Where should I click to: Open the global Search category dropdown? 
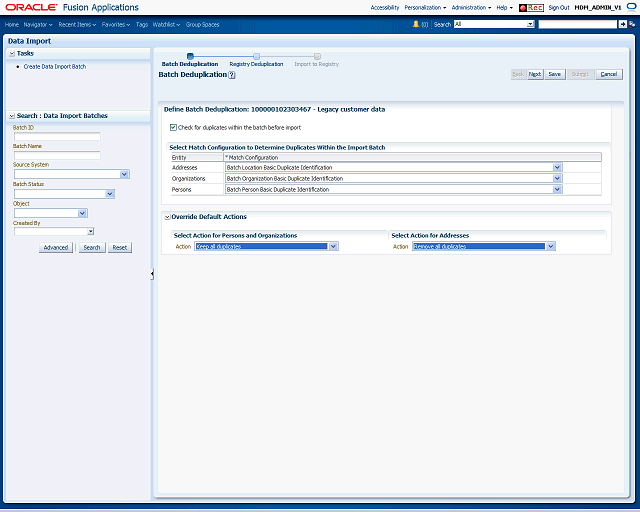[530, 24]
